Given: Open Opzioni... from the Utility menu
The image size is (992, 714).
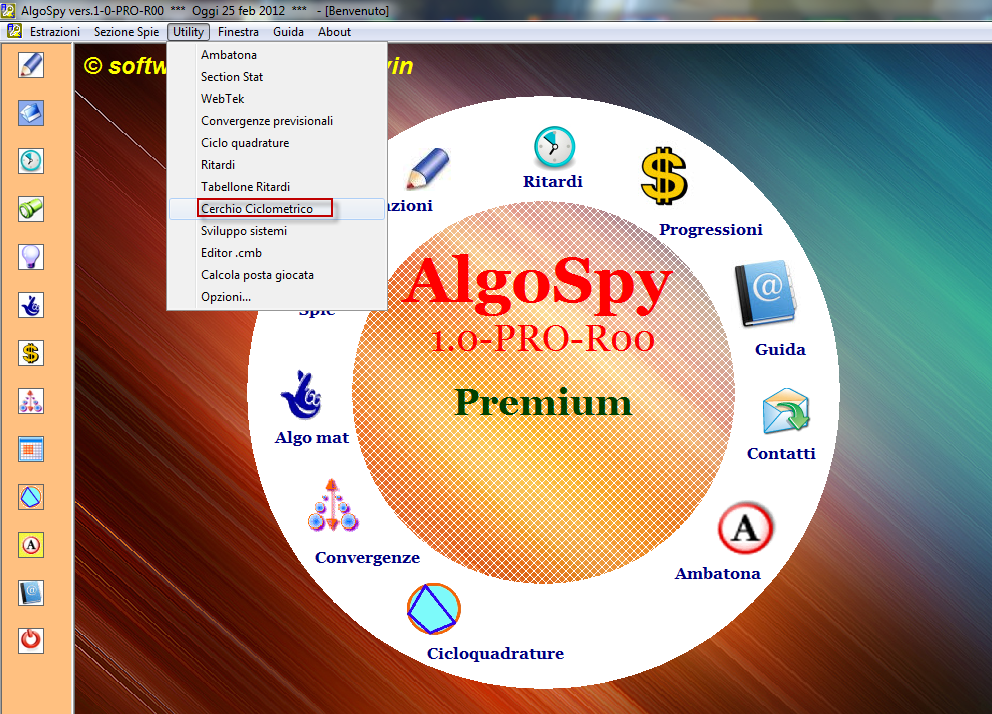Looking at the screenshot, I should 277,297.
